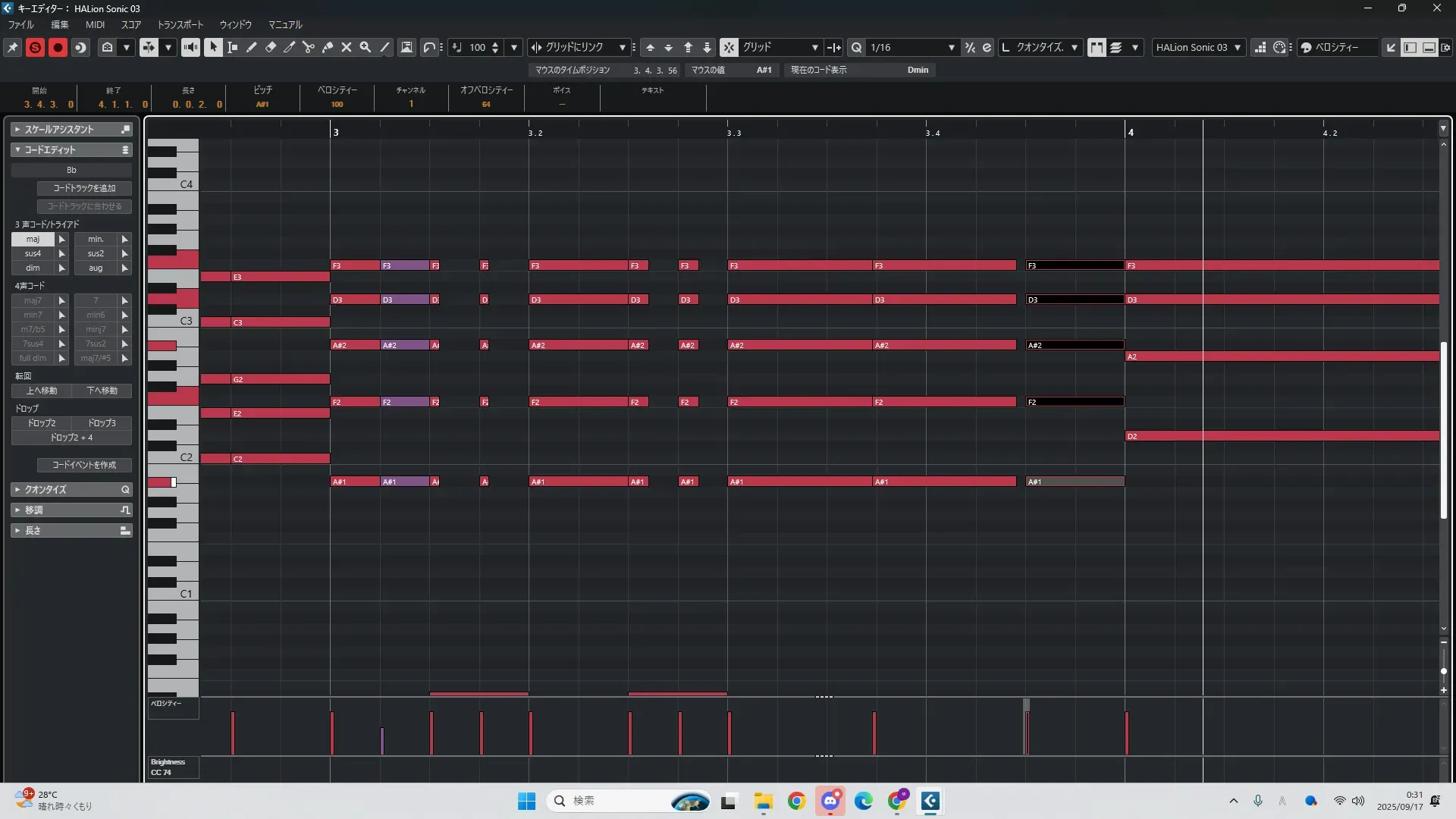1456x819 pixels.
Task: Select the Split scissors tool
Action: tap(309, 47)
